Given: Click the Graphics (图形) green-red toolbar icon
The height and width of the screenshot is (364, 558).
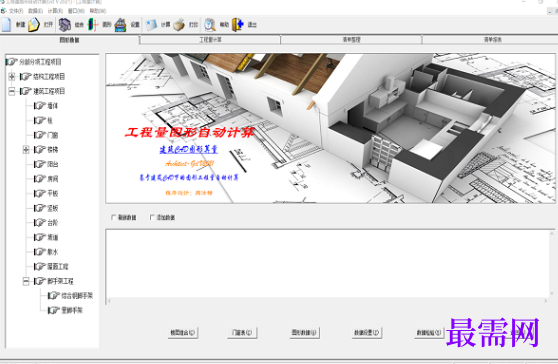Looking at the screenshot, I should pyautogui.click(x=93, y=25).
